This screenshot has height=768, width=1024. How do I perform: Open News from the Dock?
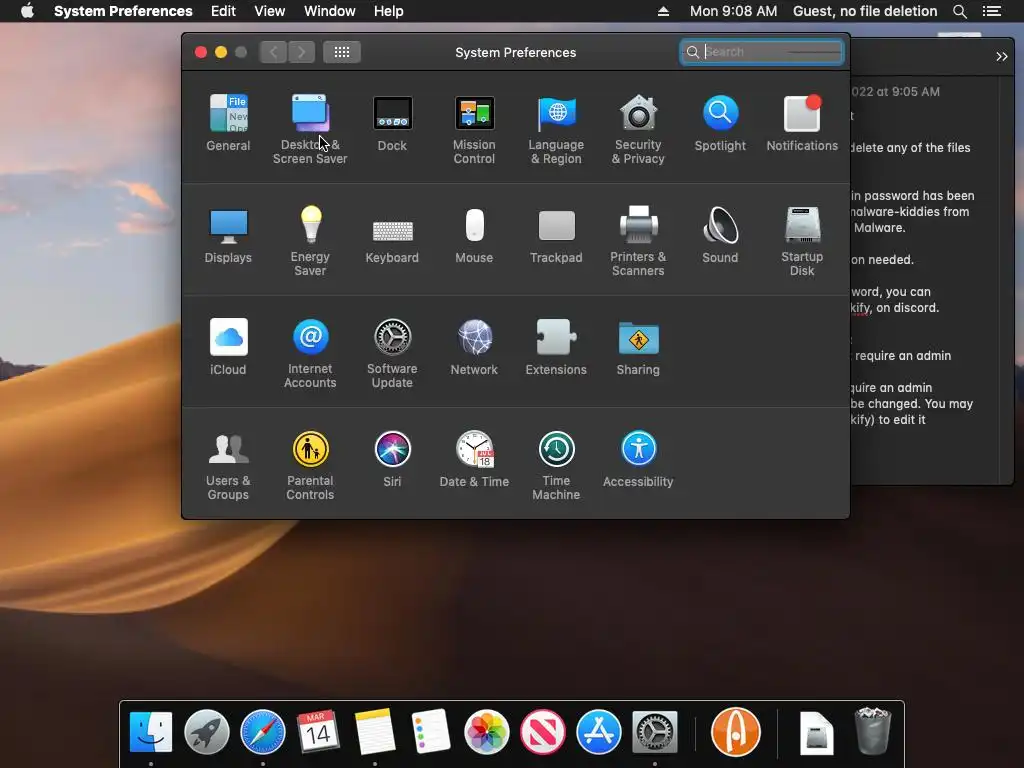pyautogui.click(x=543, y=732)
